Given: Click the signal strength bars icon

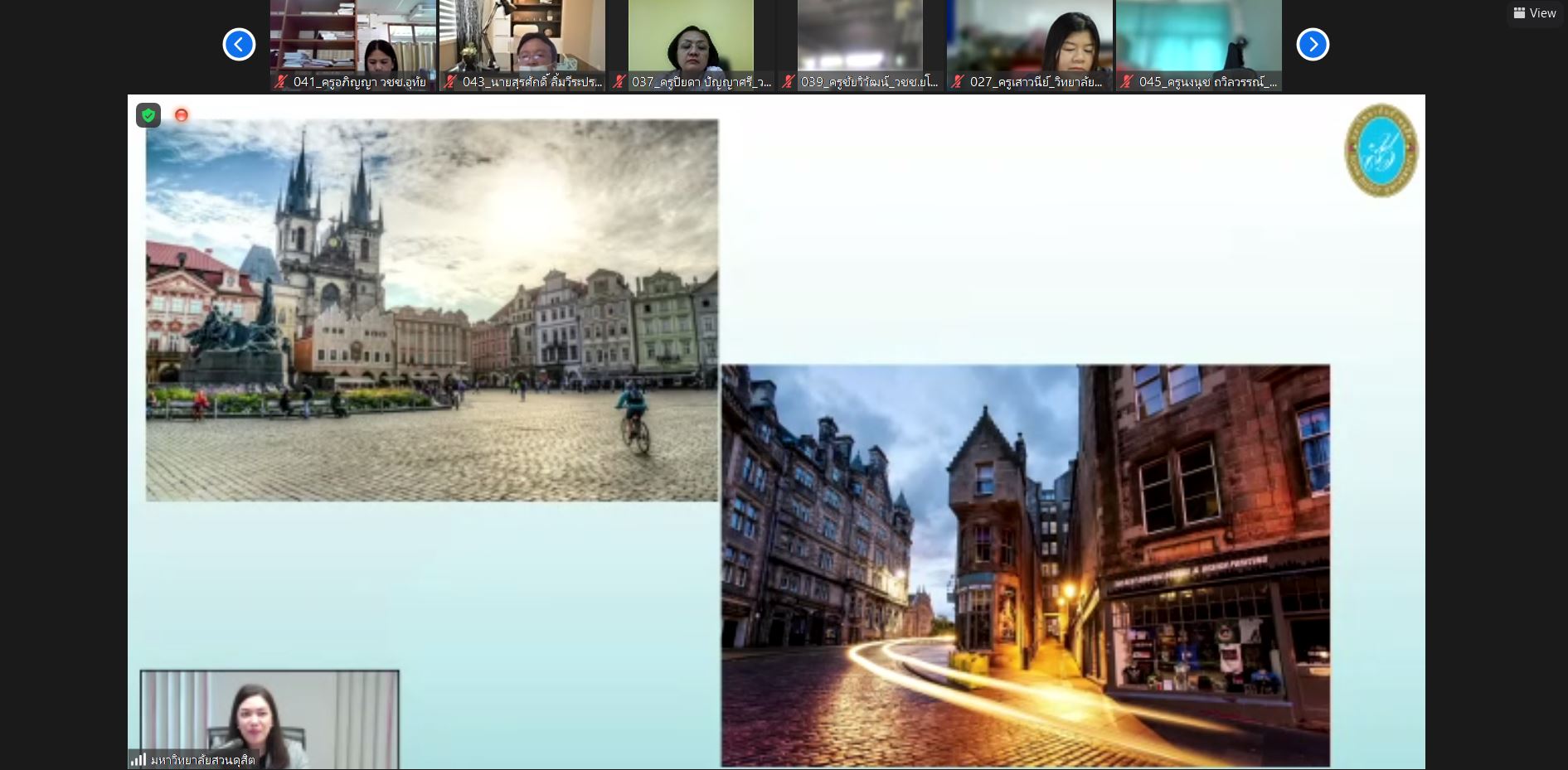Looking at the screenshot, I should (x=138, y=759).
